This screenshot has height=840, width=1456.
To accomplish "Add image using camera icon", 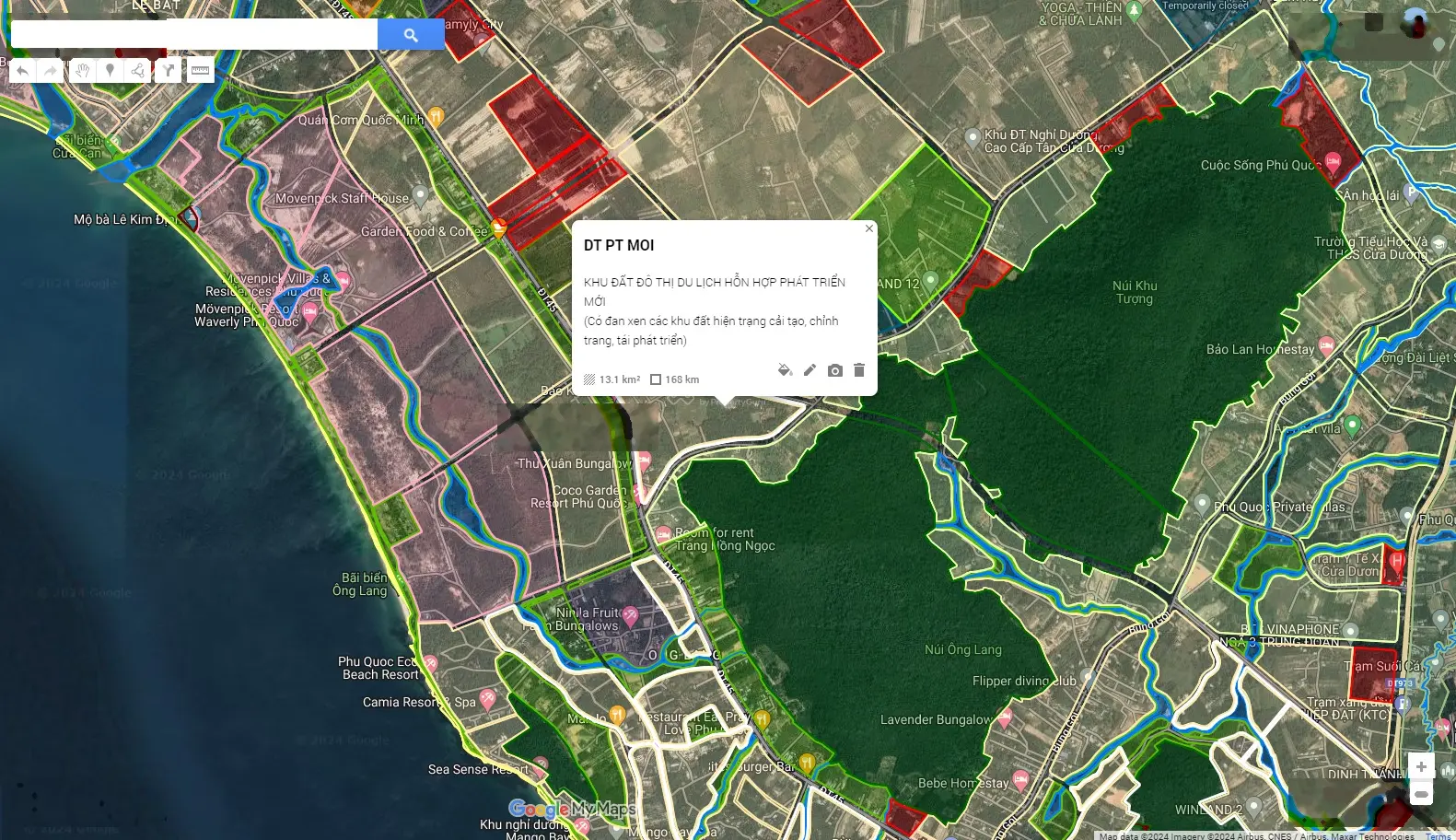I will point(834,370).
